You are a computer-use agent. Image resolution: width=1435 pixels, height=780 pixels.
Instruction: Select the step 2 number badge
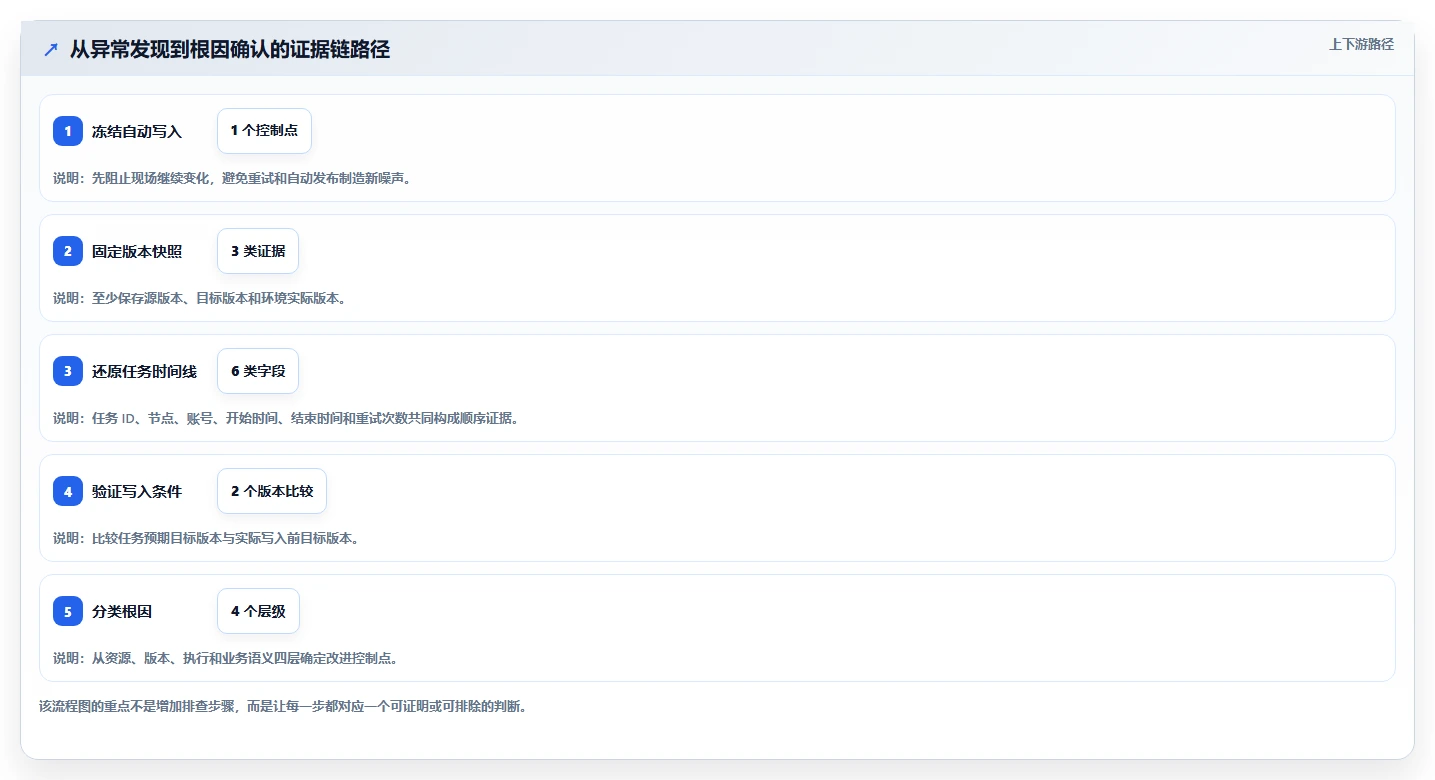[68, 251]
